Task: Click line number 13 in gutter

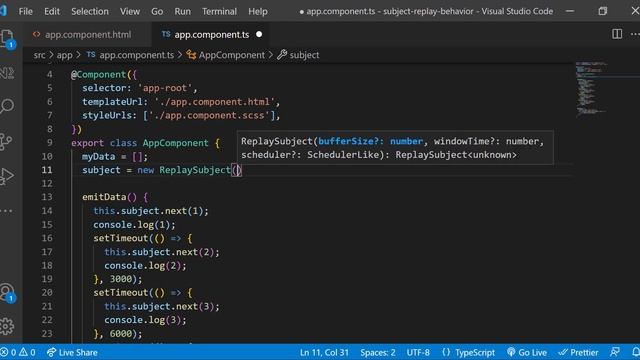Action: click(x=47, y=197)
